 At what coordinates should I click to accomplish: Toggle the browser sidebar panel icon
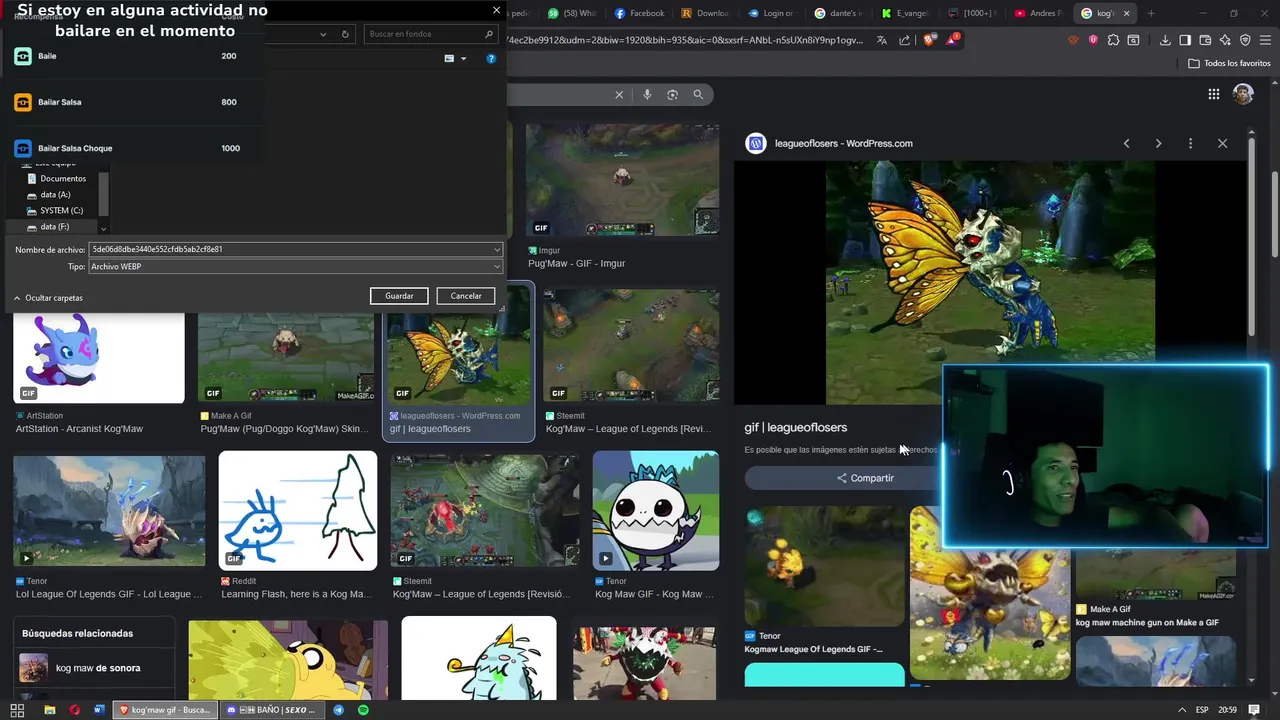[x=1185, y=40]
